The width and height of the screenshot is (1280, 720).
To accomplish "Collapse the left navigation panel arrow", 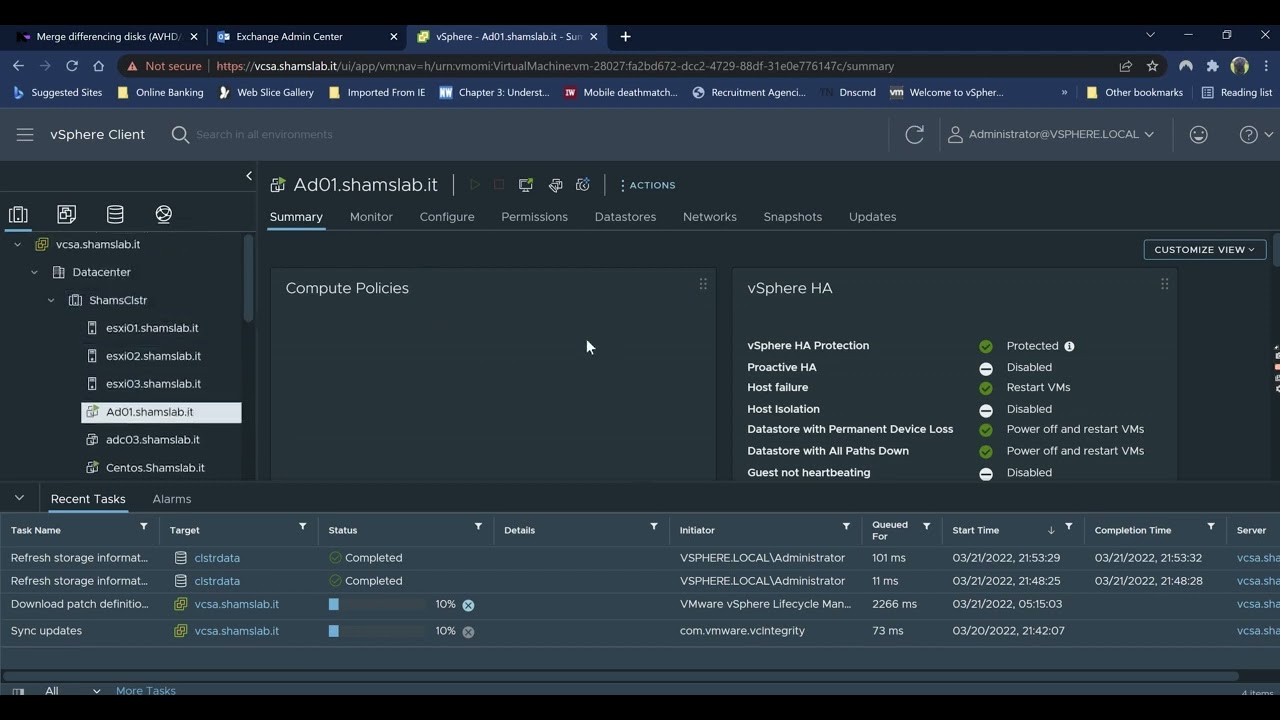I will pyautogui.click(x=249, y=176).
